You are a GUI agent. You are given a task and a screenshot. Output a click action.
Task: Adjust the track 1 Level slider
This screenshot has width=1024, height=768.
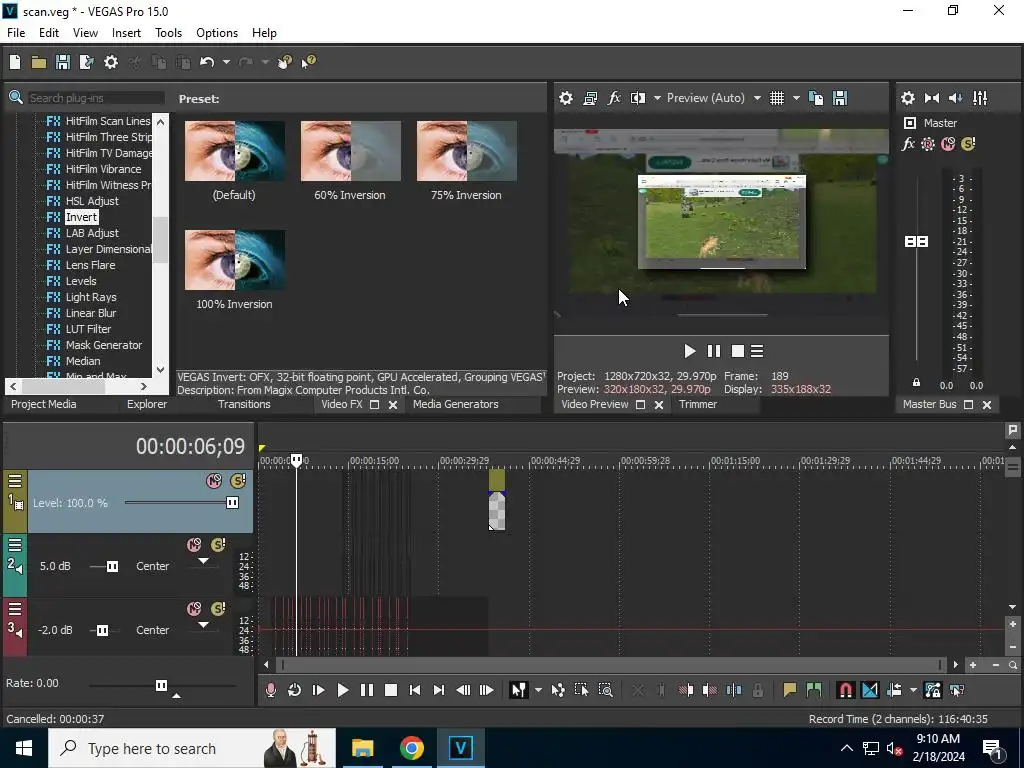tap(232, 502)
